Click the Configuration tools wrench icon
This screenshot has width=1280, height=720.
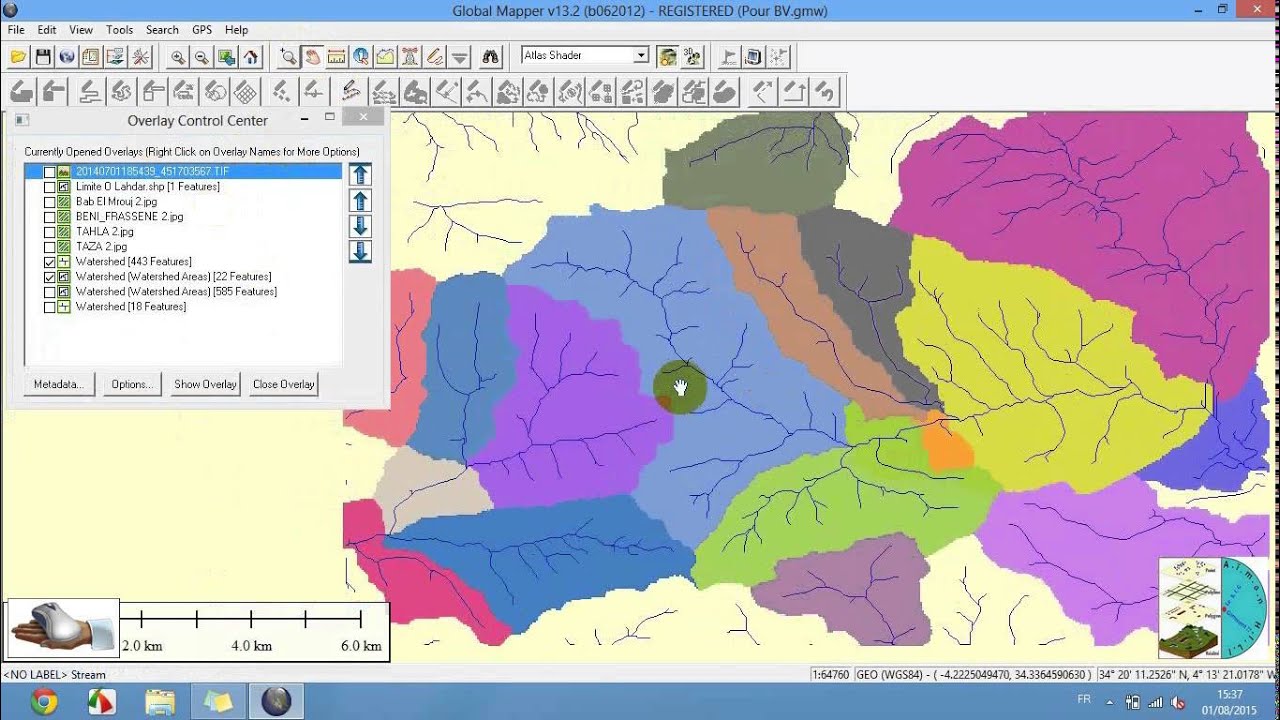[x=141, y=57]
